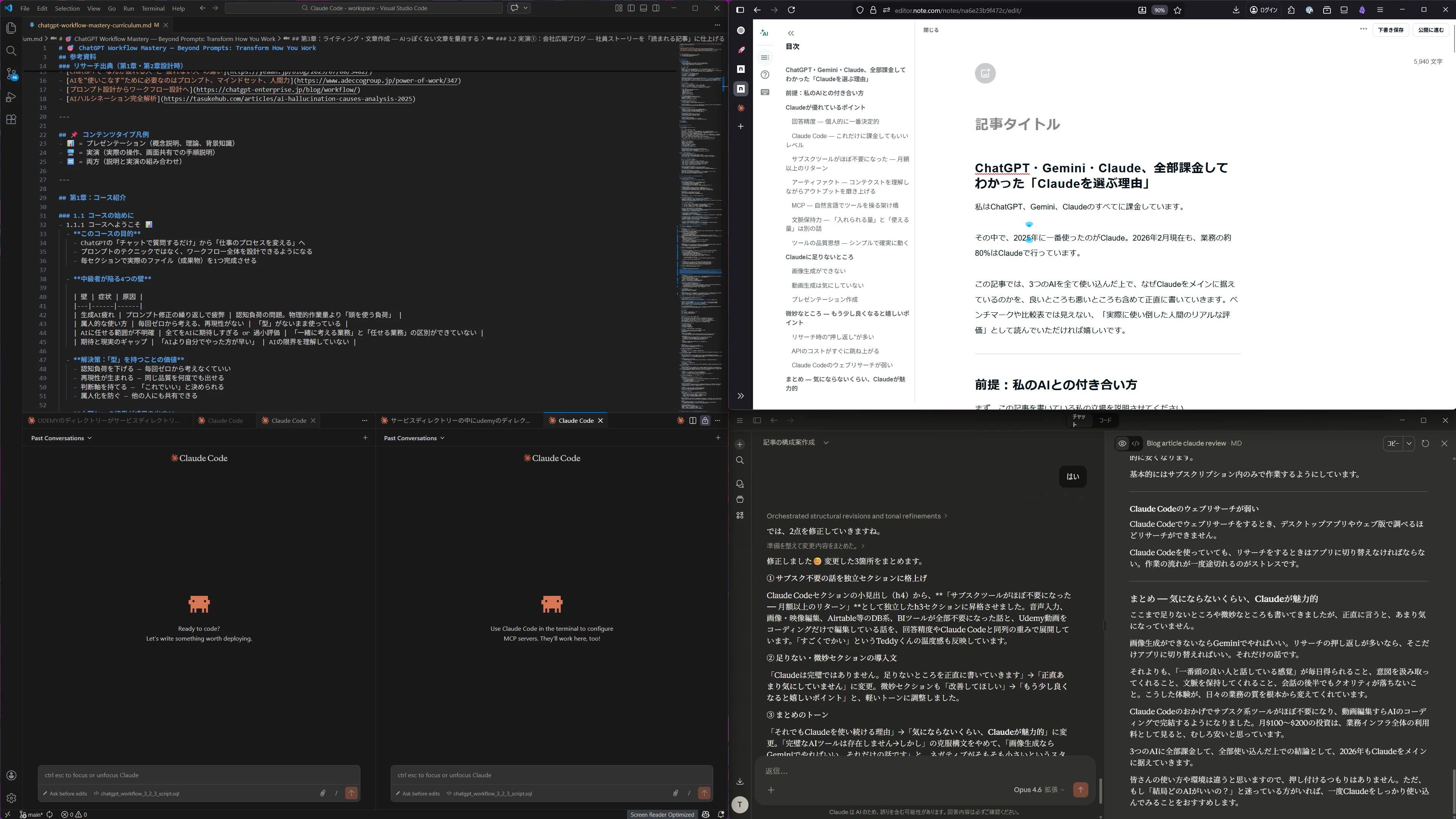Show artifact preview with eye toggle
This screenshot has width=1456, height=819.
pos(1122,443)
